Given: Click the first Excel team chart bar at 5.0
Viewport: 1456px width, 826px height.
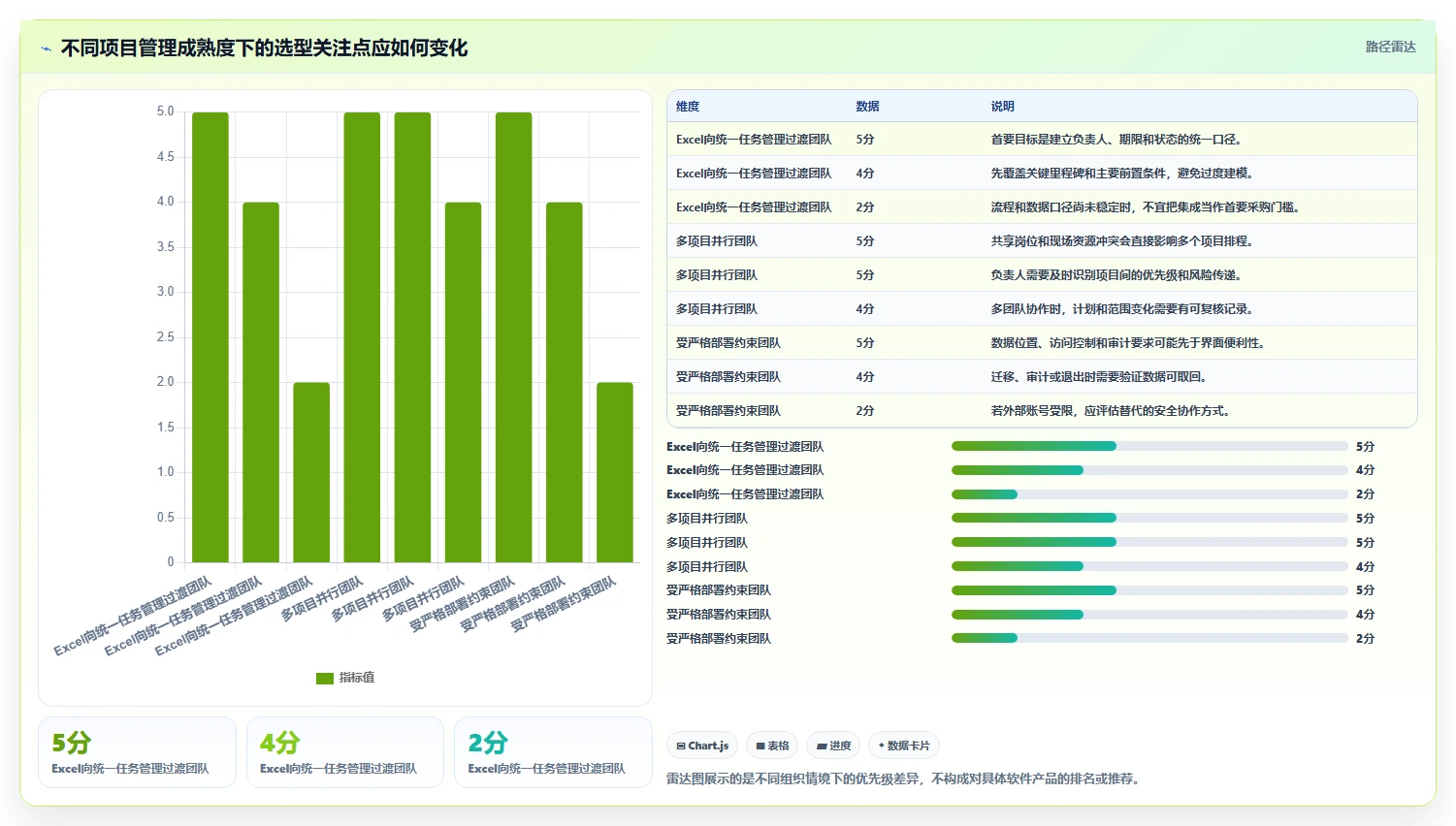Looking at the screenshot, I should click(210, 337).
